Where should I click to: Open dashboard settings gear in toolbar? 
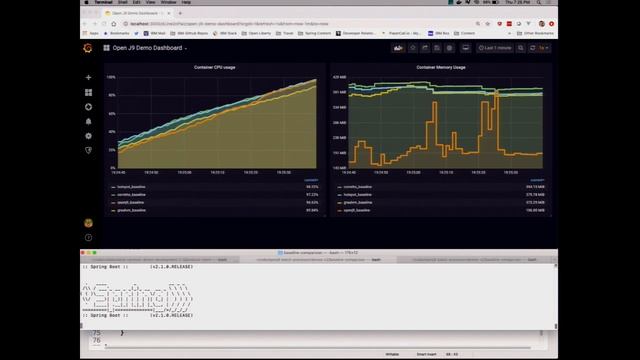click(x=449, y=48)
